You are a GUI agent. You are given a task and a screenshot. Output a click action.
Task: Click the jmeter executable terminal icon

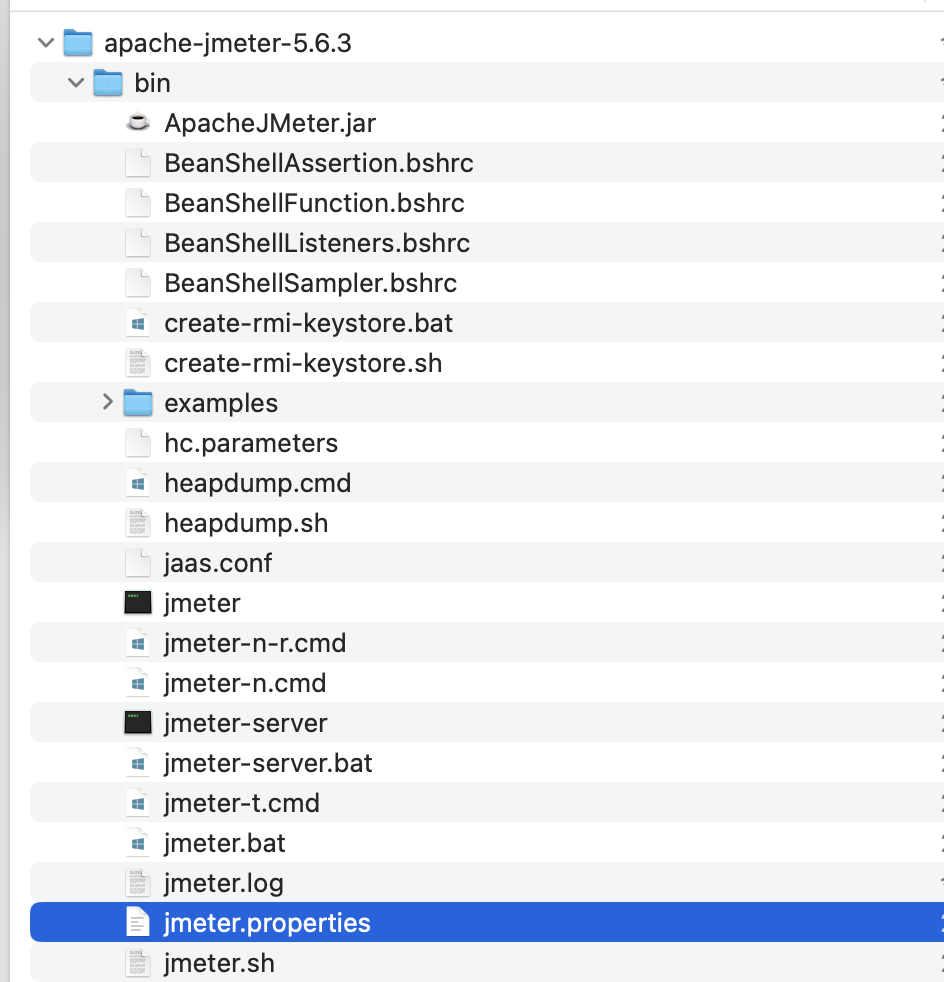[x=138, y=602]
